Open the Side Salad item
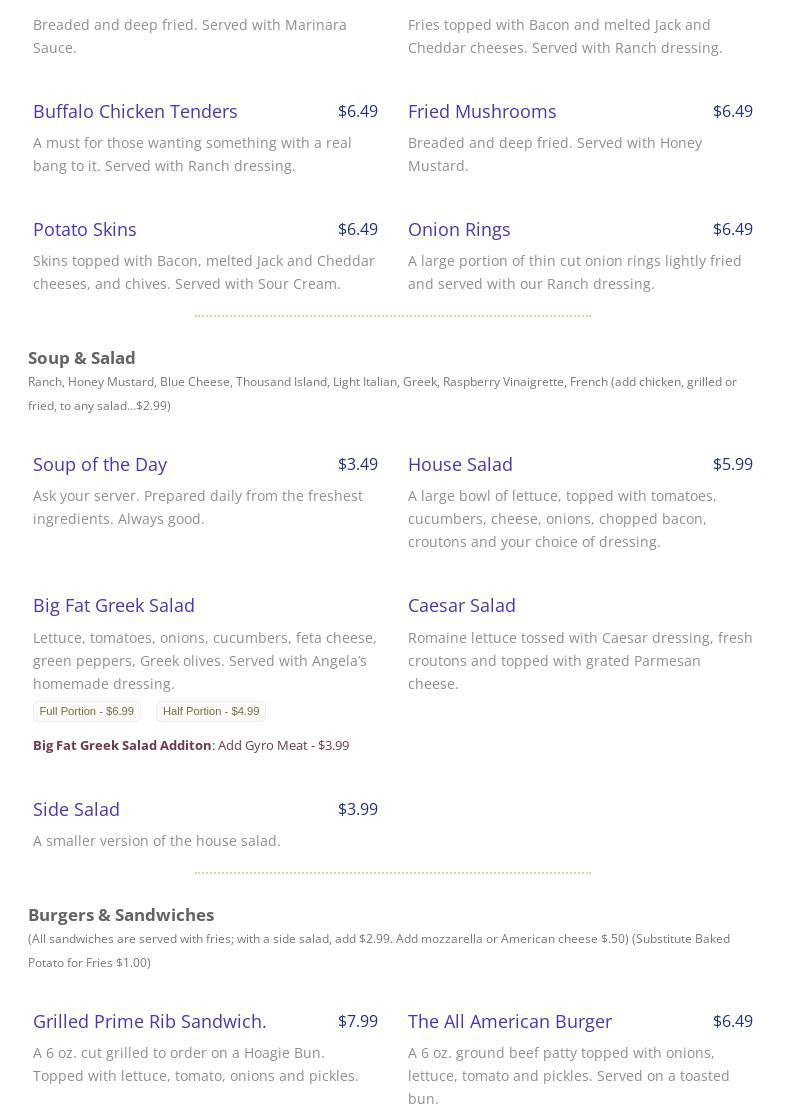Viewport: 785px width, 1106px height. [x=76, y=809]
